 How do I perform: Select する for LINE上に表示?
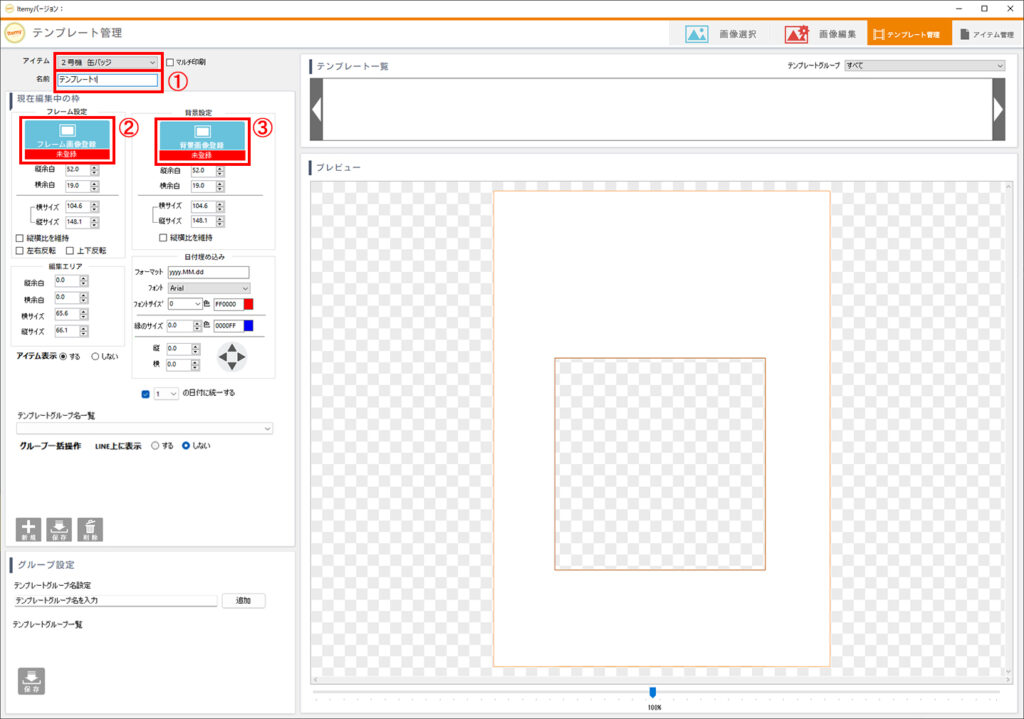click(155, 445)
